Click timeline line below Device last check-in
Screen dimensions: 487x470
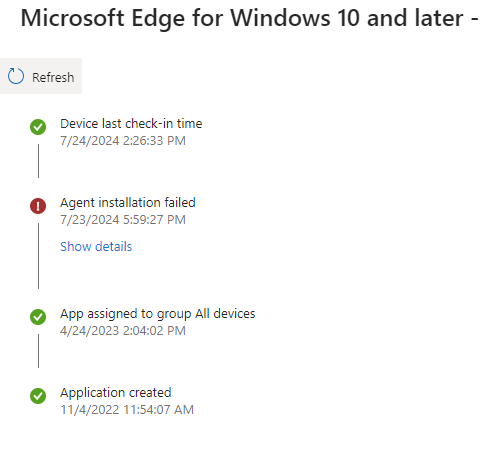[x=38, y=161]
